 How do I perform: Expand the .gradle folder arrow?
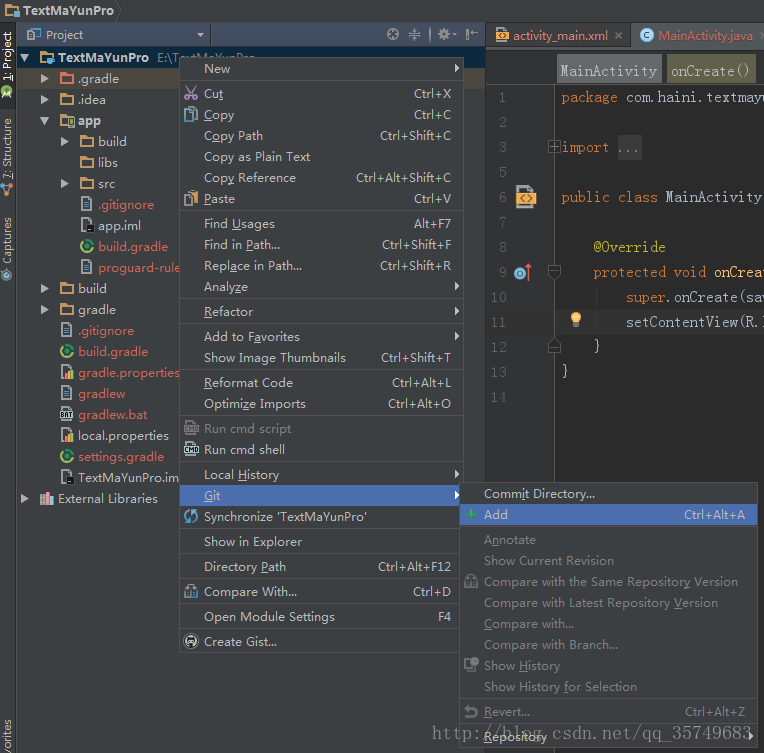click(x=45, y=78)
